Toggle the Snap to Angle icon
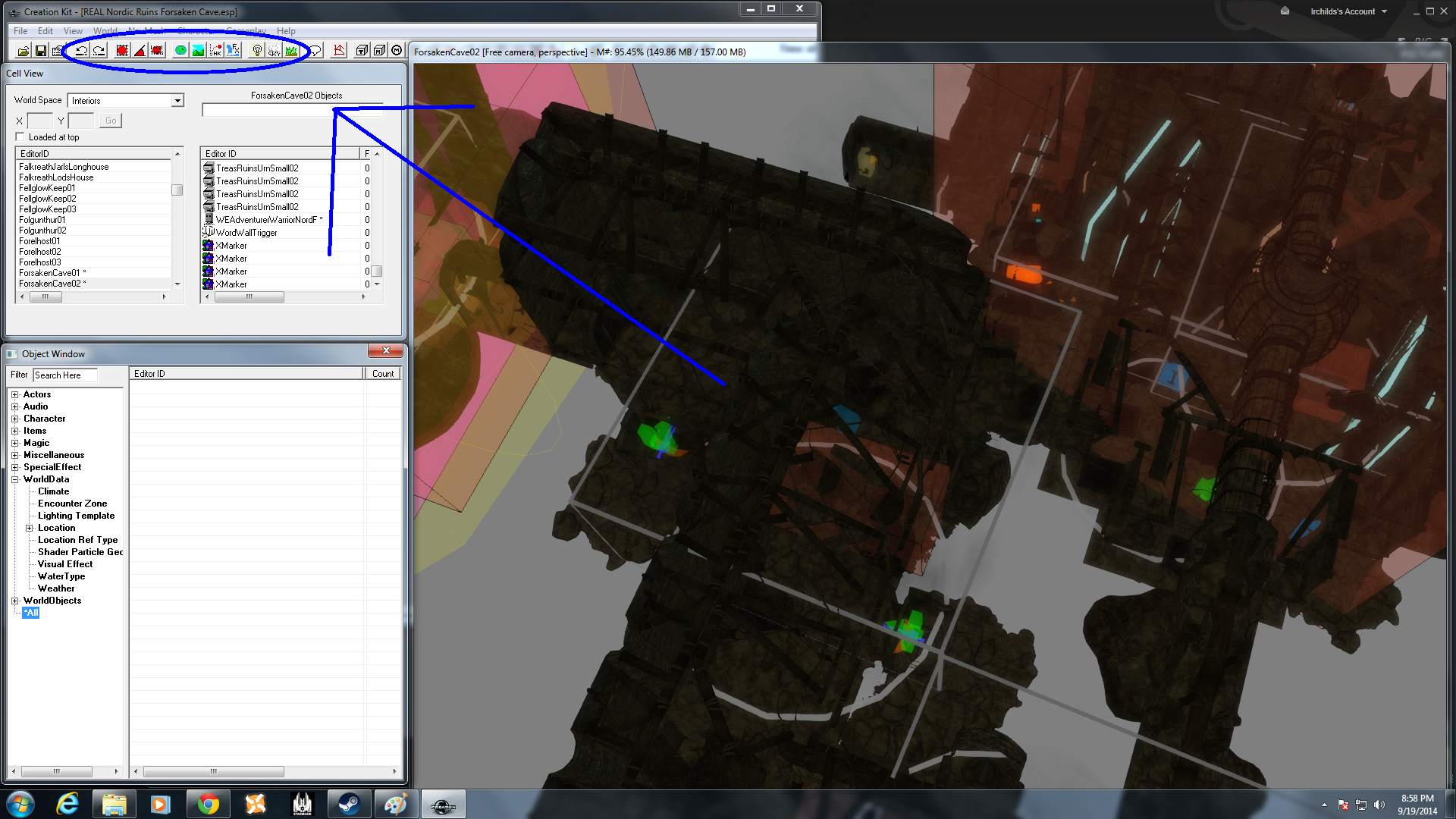This screenshot has height=819, width=1456. 140,51
